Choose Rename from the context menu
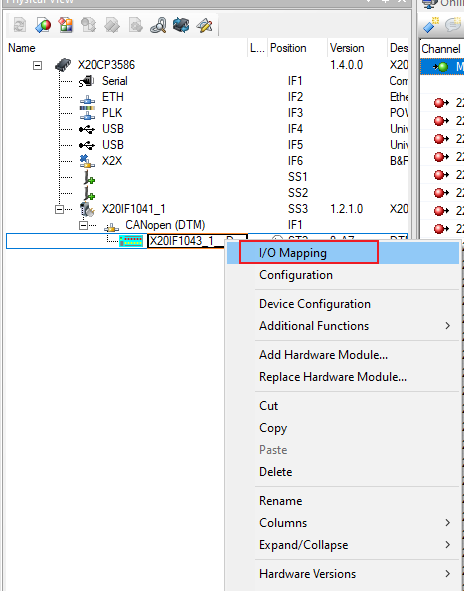The image size is (464, 591). coord(343,501)
